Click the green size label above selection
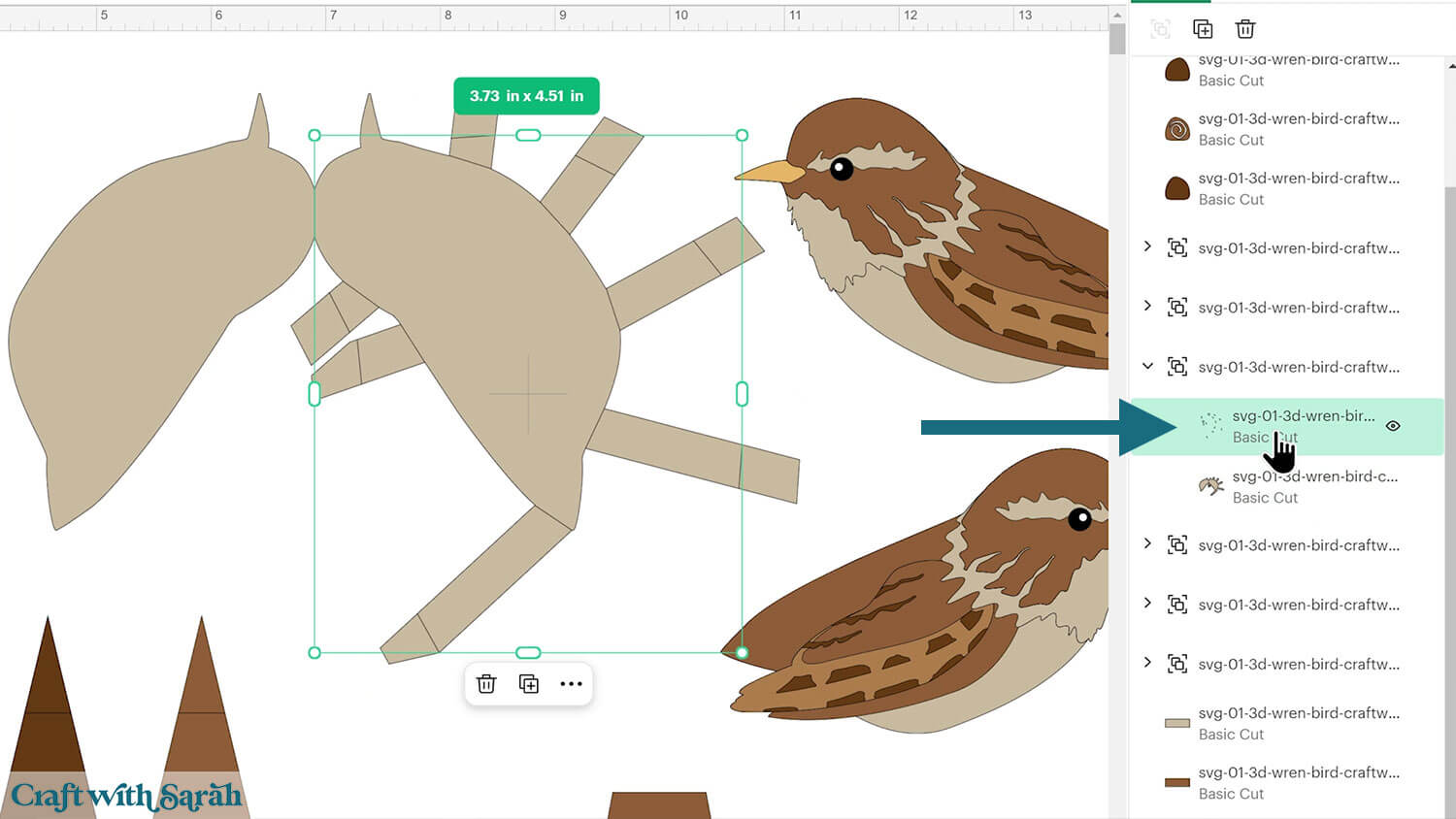 click(x=526, y=96)
